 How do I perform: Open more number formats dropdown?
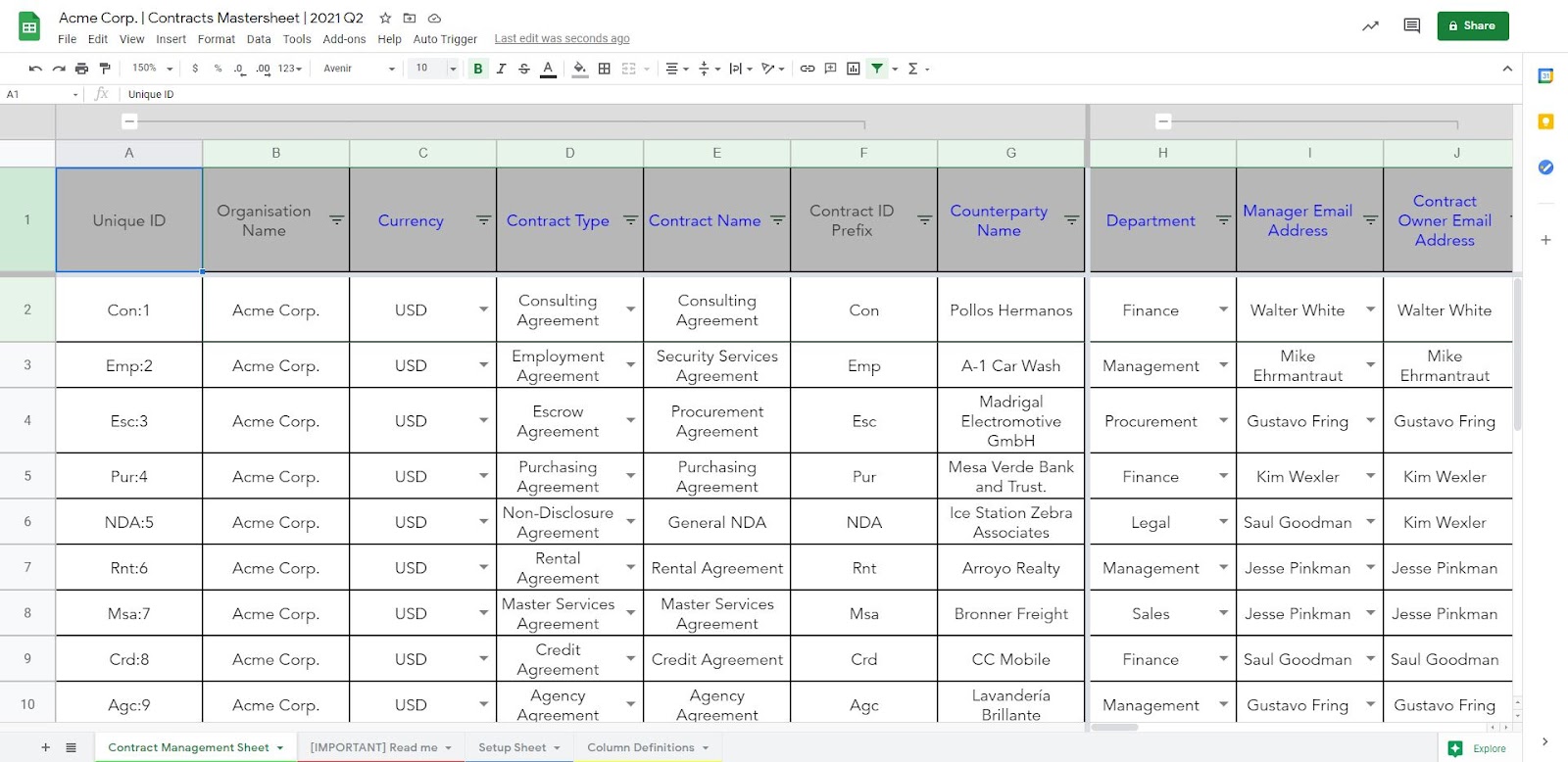click(290, 69)
